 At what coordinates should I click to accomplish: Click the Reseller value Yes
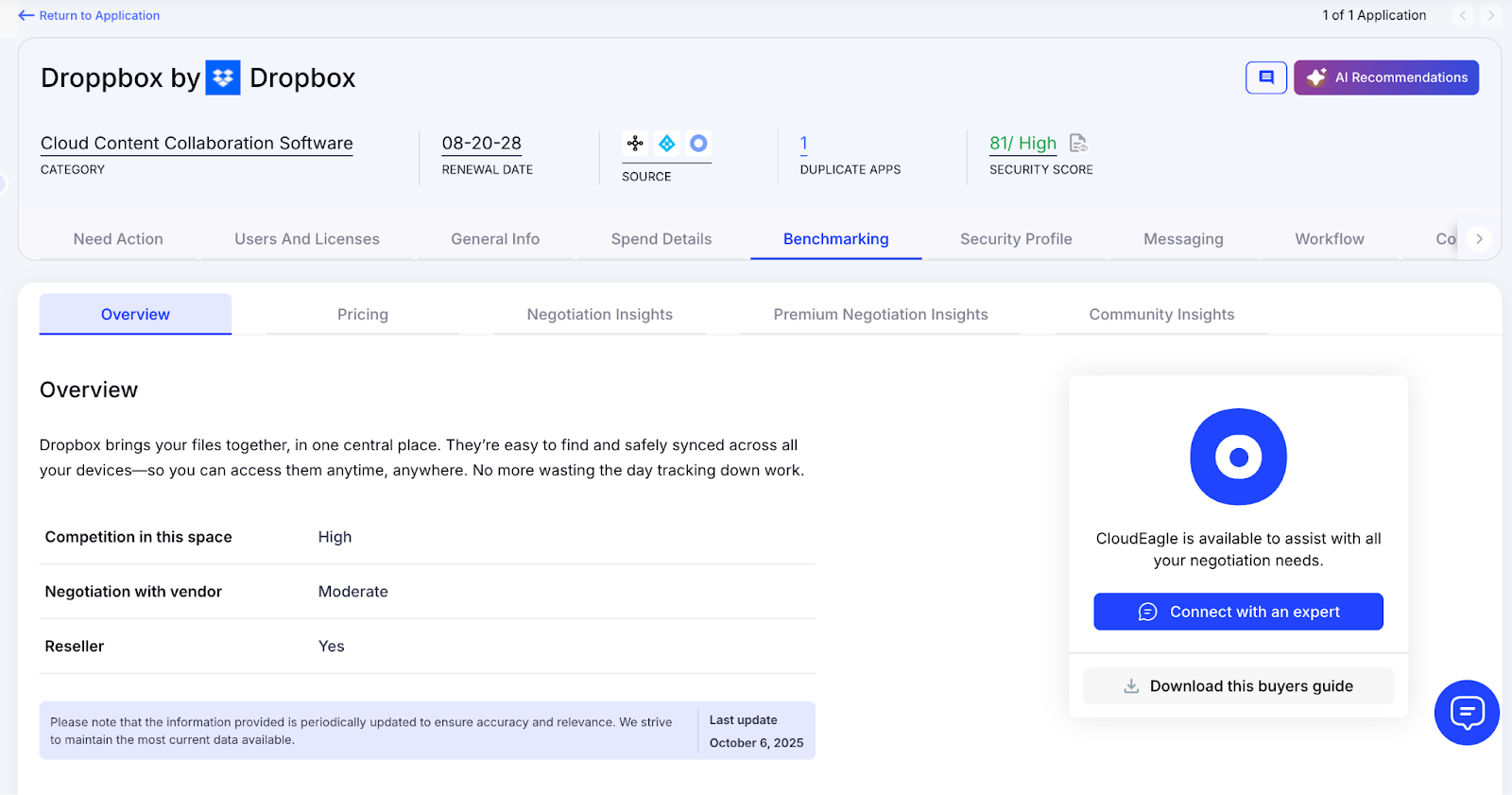click(332, 647)
